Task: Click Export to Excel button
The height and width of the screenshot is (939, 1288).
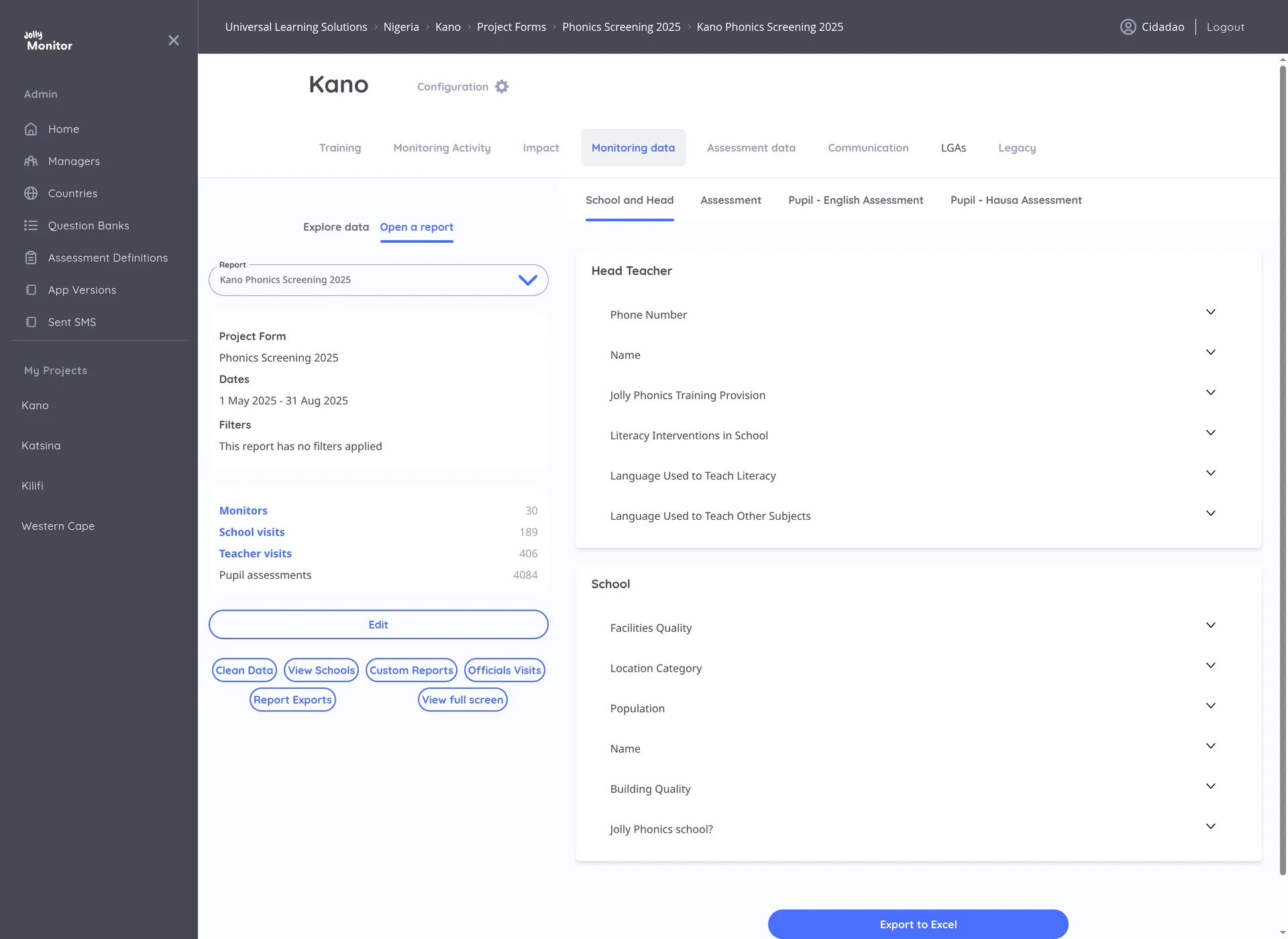Action: (918, 924)
